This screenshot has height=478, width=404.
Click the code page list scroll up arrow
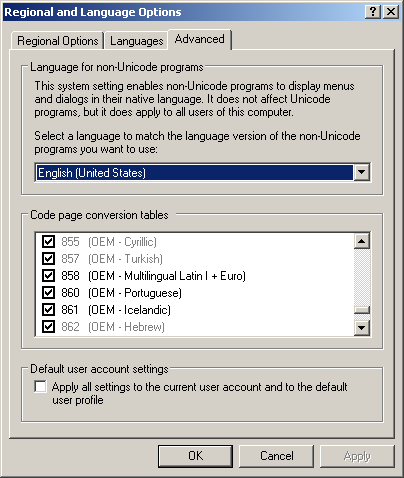coord(362,241)
